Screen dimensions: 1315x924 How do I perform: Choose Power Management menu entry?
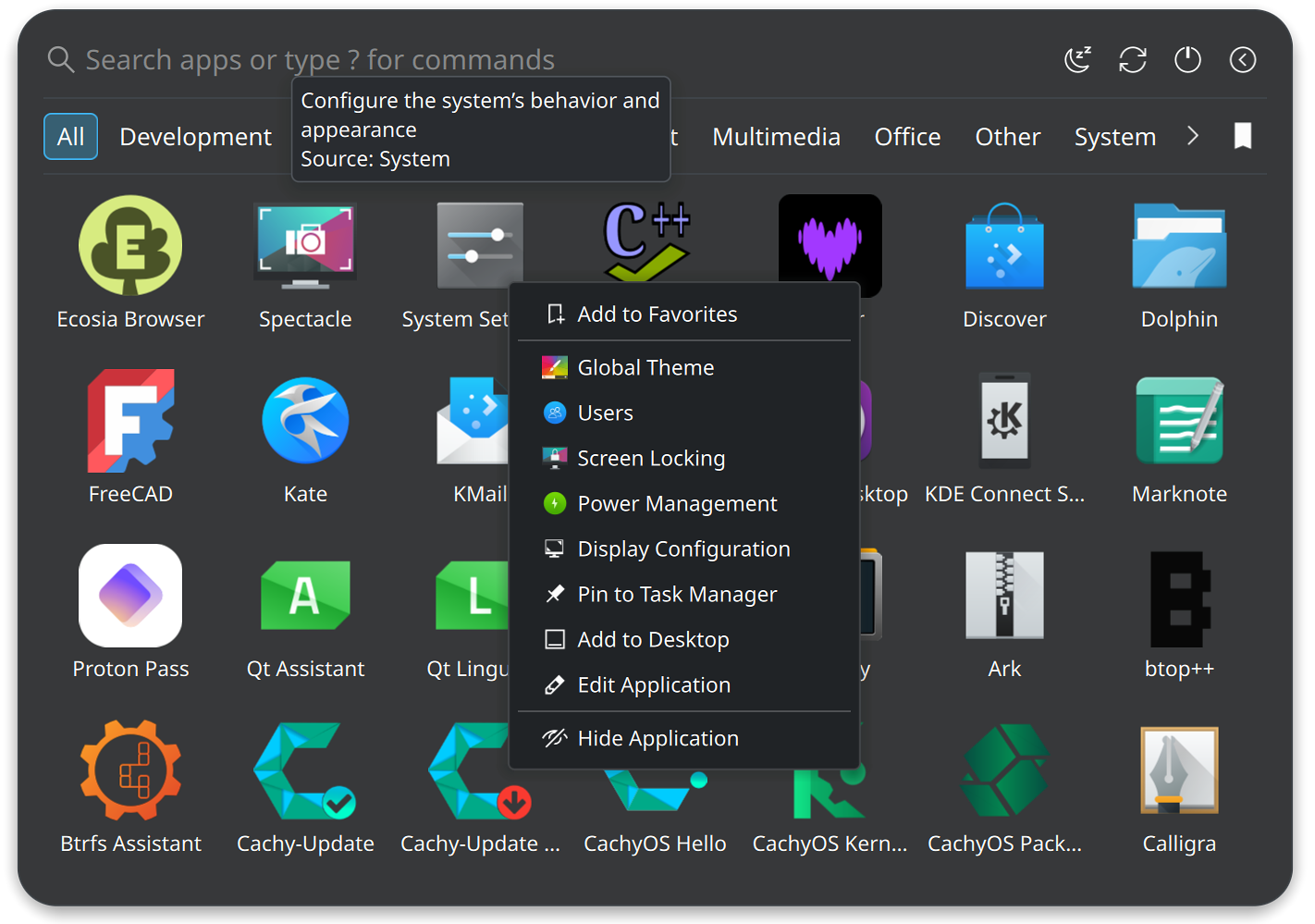pyautogui.click(x=684, y=503)
